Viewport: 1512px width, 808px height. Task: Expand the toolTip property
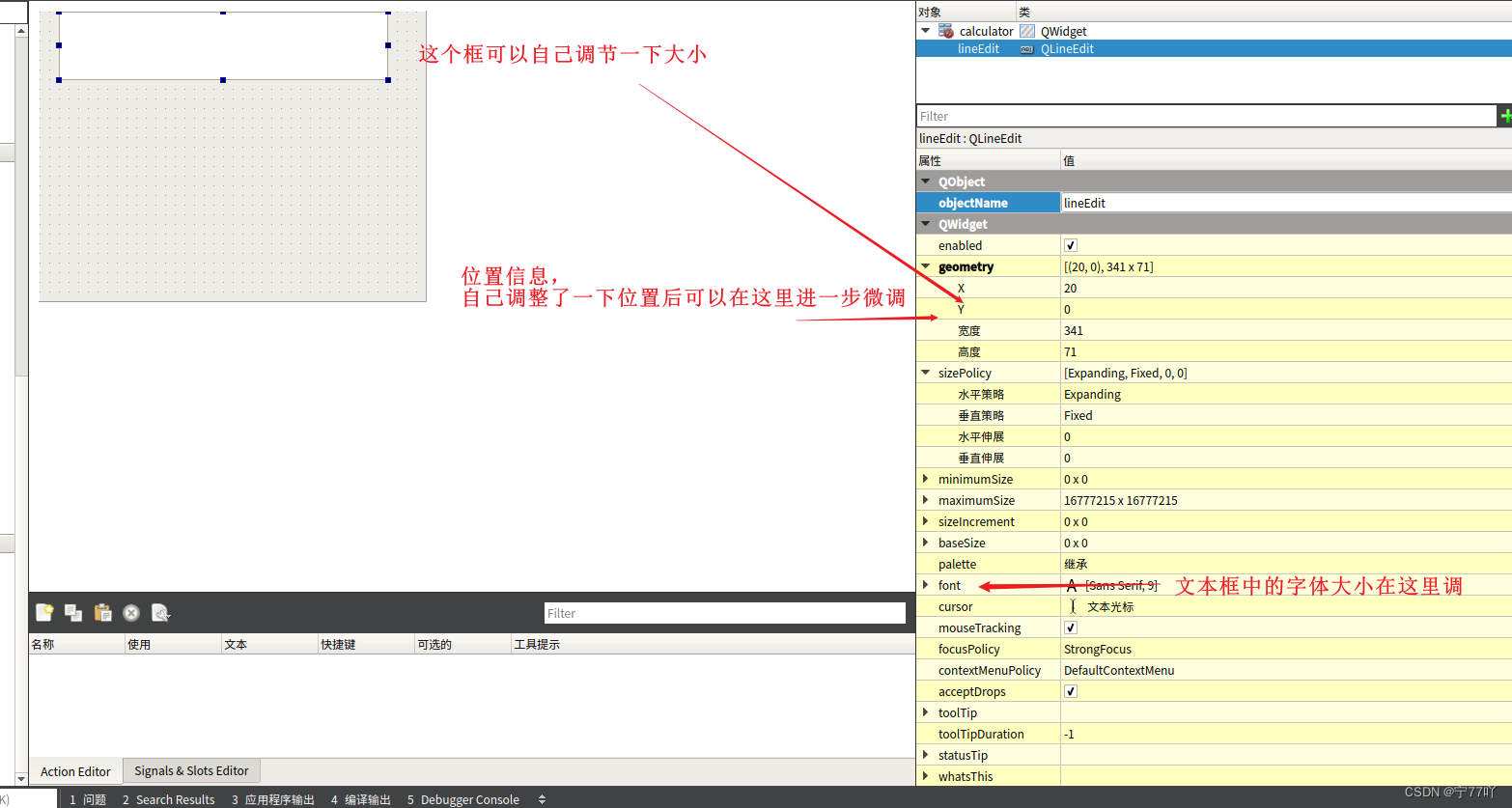926,712
